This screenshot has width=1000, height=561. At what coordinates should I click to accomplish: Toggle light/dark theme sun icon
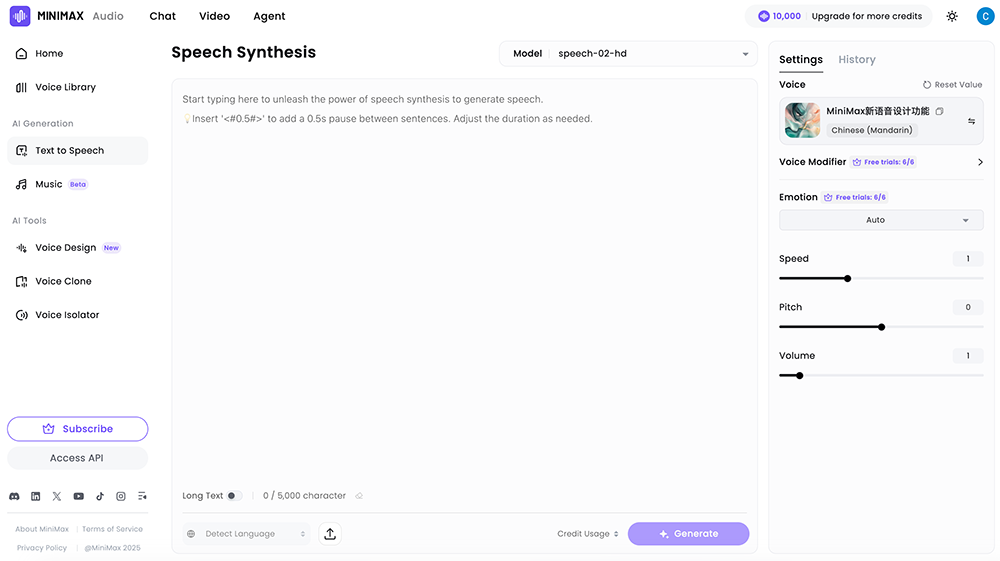pyautogui.click(x=952, y=16)
